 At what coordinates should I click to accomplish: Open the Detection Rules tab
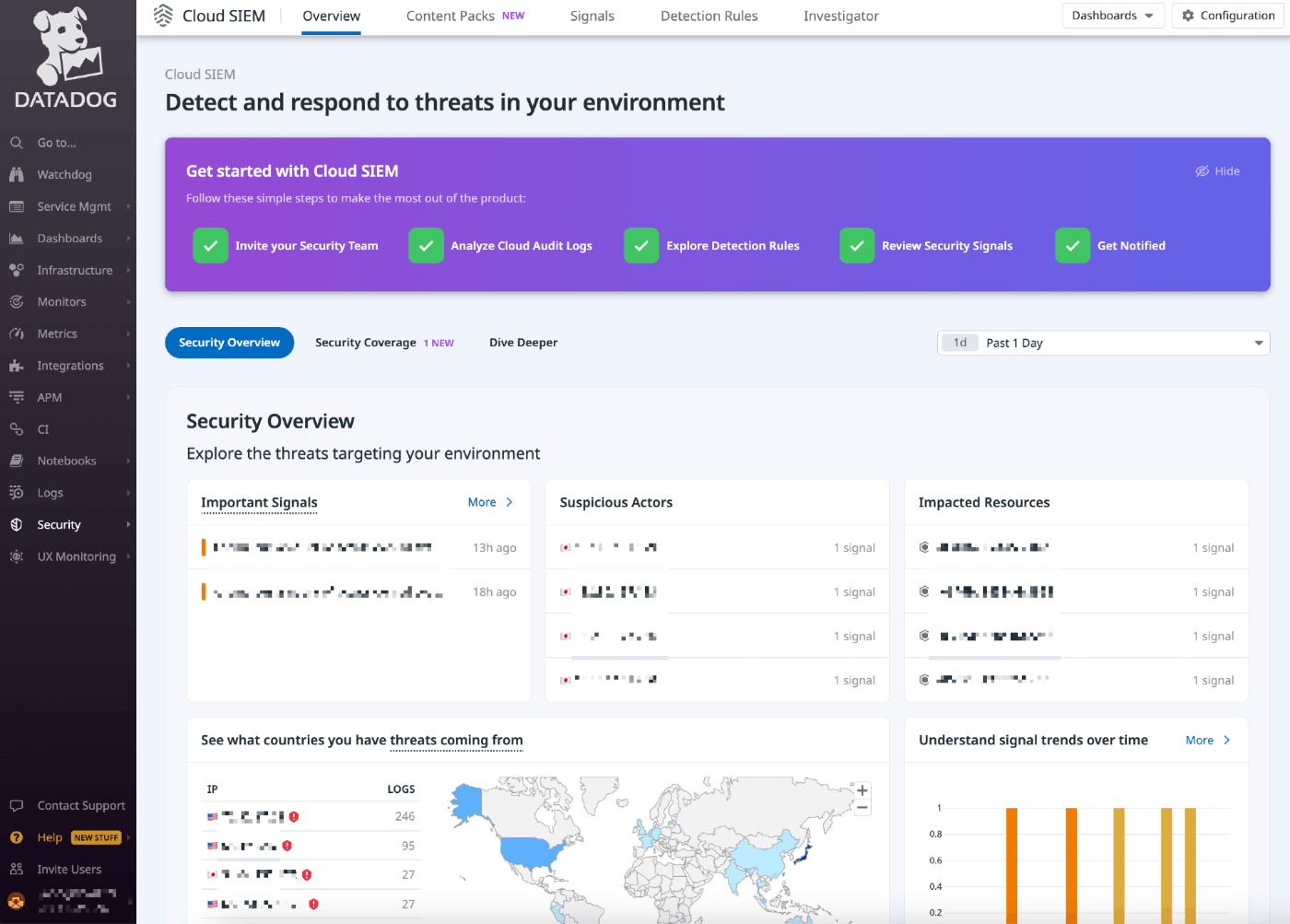709,17
